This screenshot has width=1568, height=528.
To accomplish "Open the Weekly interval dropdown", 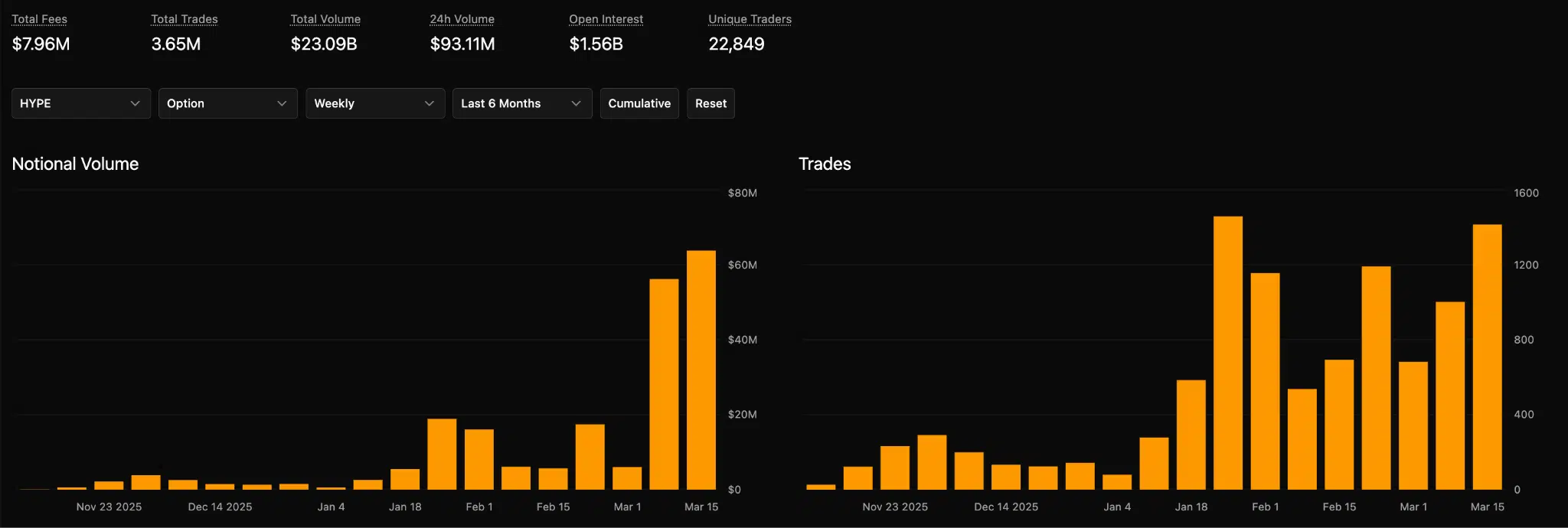I will click(374, 103).
